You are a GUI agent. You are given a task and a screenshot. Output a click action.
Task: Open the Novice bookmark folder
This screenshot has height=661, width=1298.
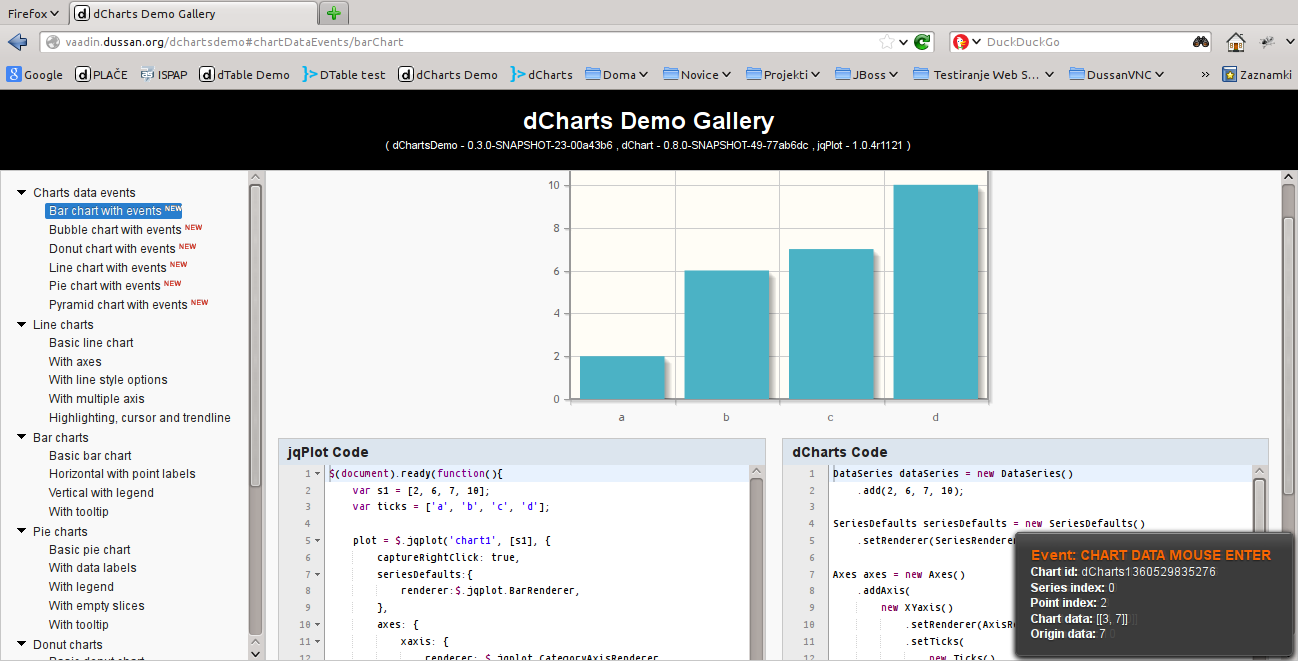point(696,74)
